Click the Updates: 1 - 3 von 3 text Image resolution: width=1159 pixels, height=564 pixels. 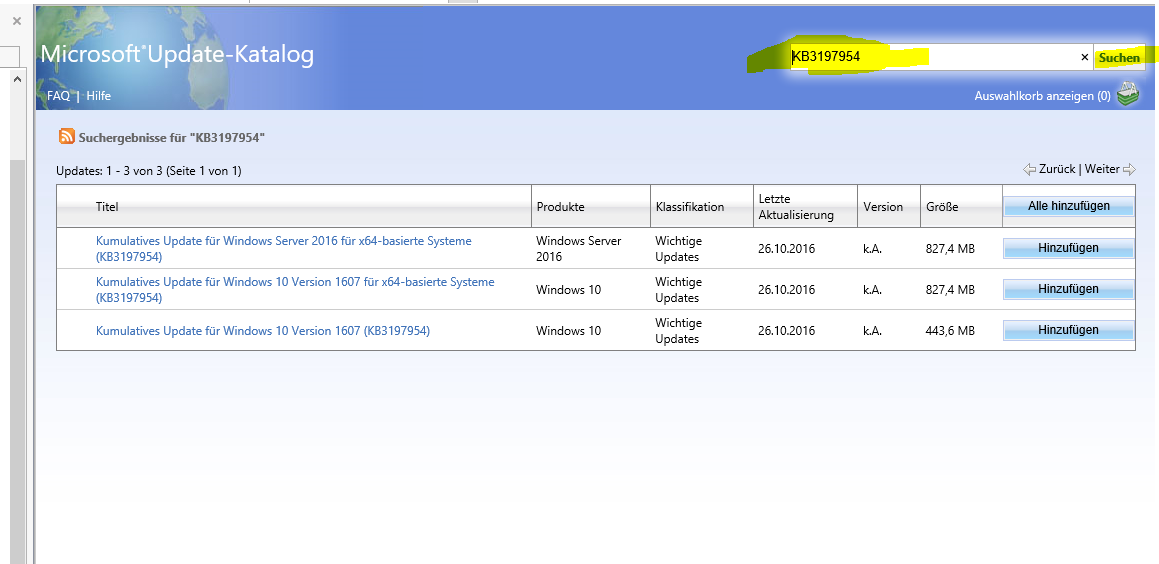coord(149,171)
